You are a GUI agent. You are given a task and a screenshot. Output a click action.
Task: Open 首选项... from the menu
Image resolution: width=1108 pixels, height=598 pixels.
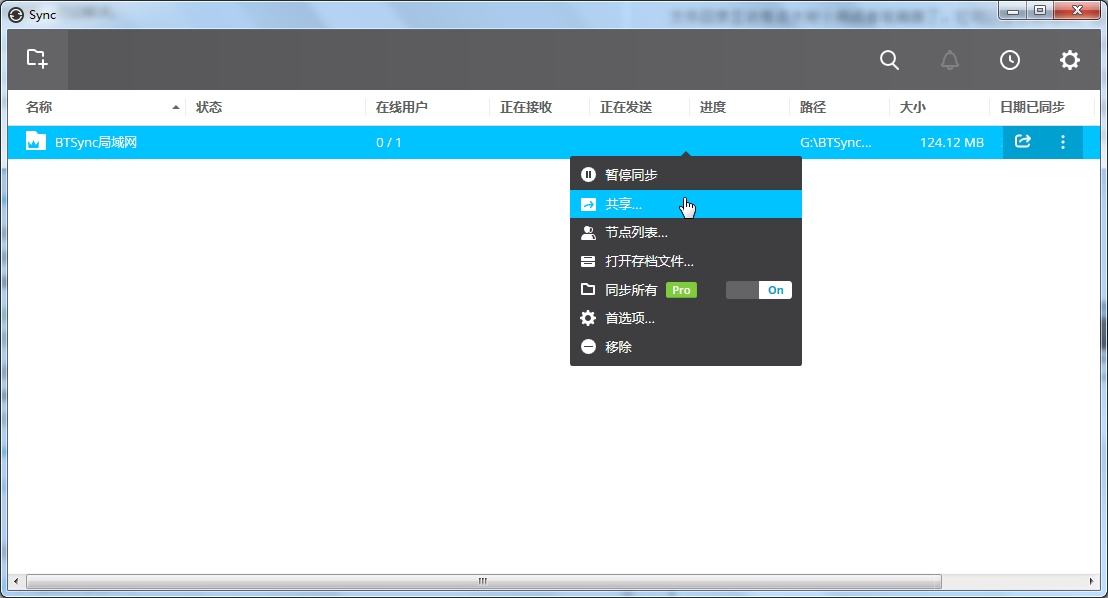[x=685, y=318]
